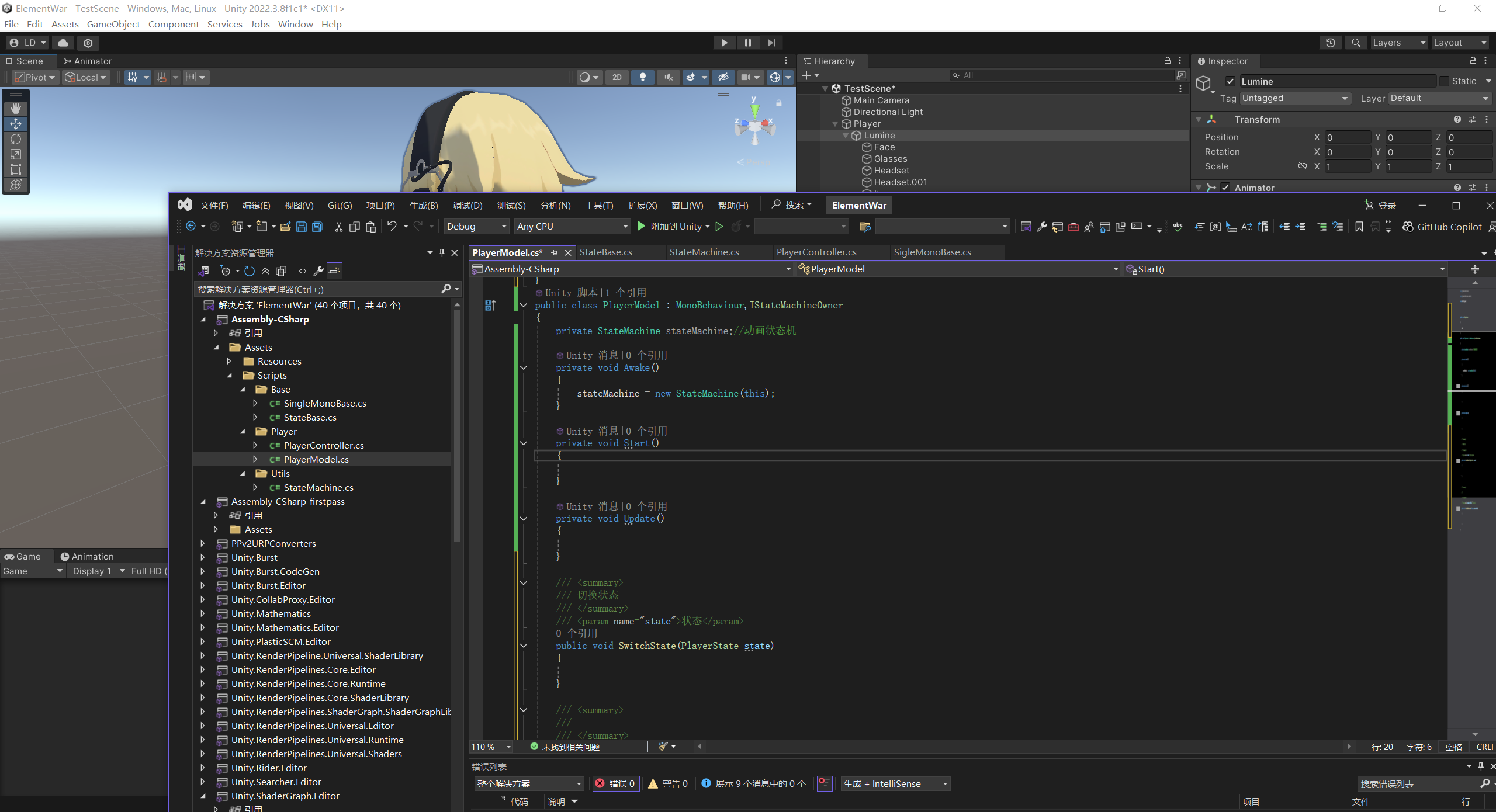Viewport: 1496px width, 812px height.
Task: Click Navigate Backward arrow icon
Action: tap(191, 227)
